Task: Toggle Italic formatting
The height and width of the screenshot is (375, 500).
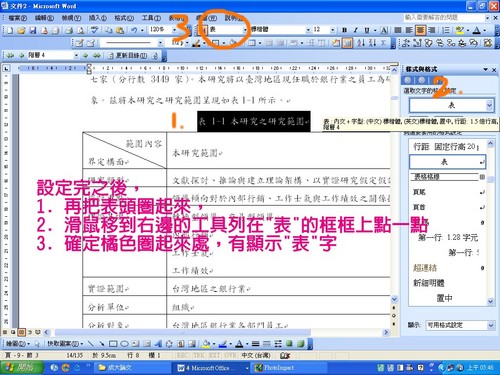Action: (x=355, y=30)
